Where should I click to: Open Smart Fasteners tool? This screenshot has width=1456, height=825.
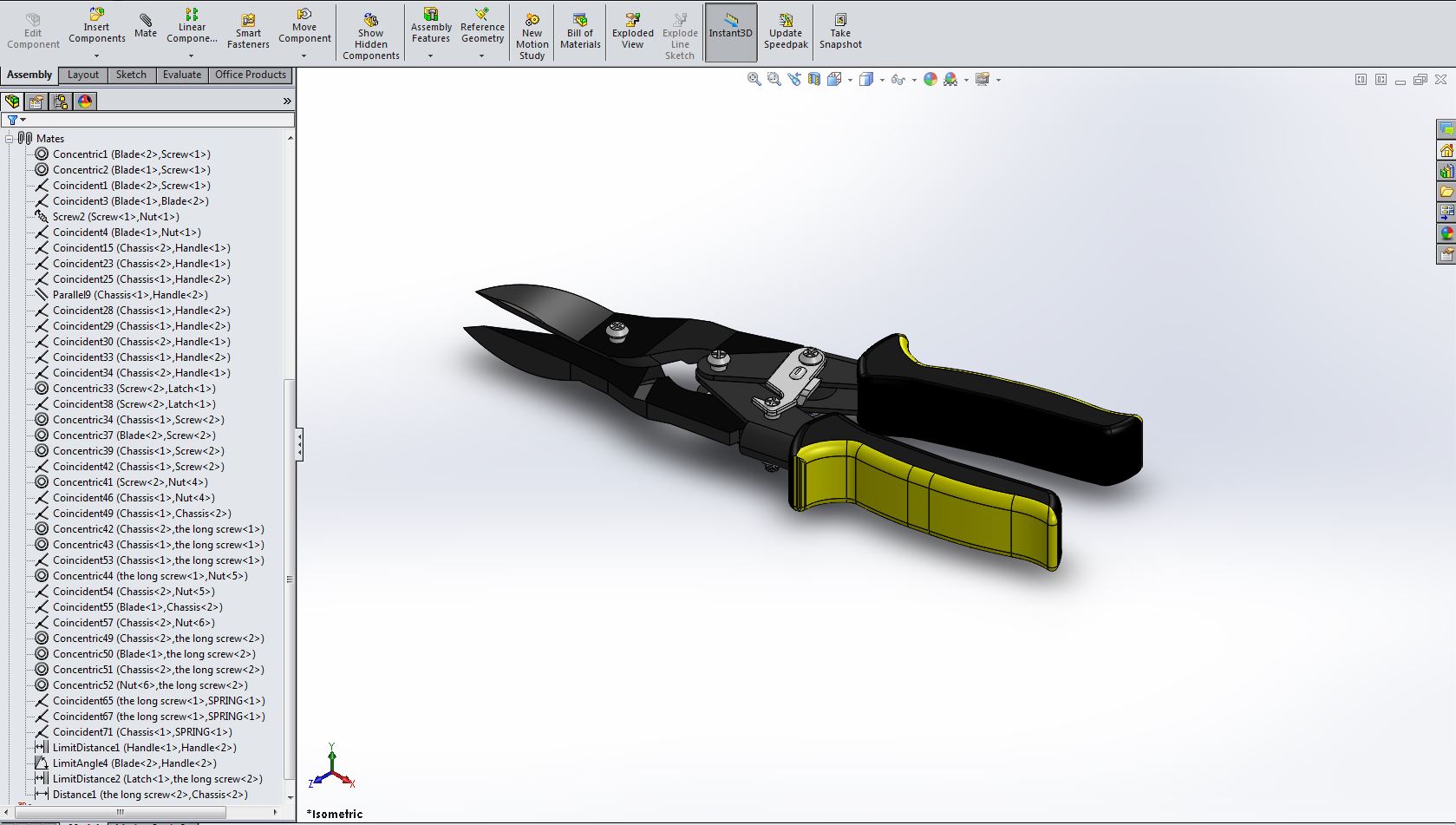pyautogui.click(x=248, y=31)
